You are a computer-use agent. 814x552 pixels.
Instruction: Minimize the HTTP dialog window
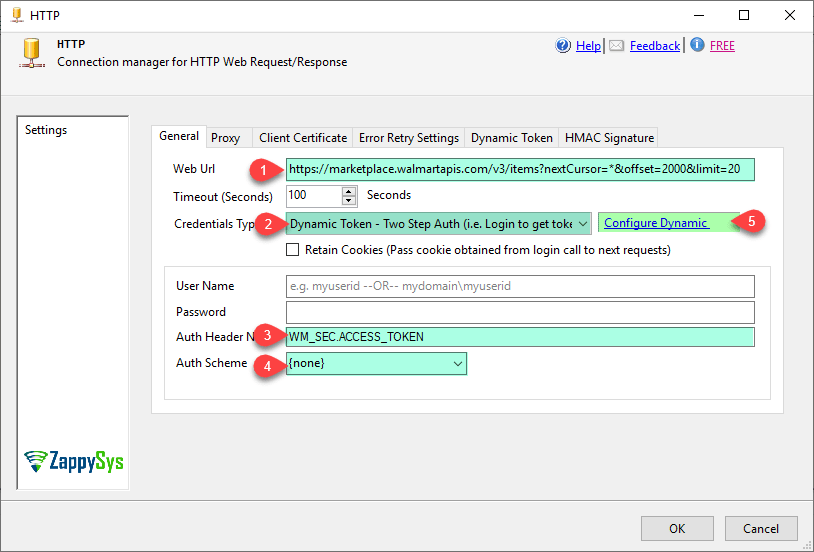click(699, 15)
